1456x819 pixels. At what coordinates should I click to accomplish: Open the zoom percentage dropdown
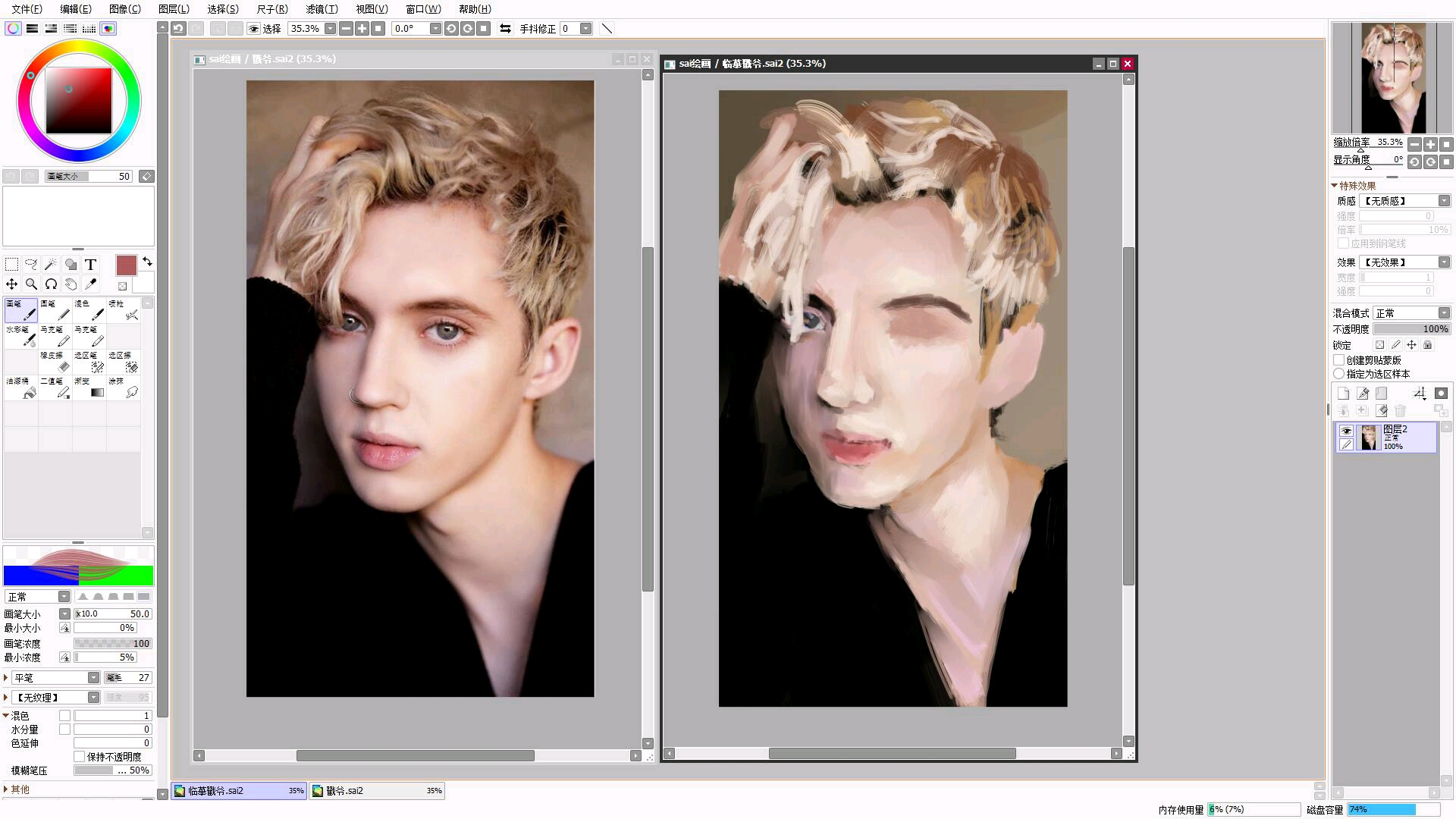click(330, 28)
